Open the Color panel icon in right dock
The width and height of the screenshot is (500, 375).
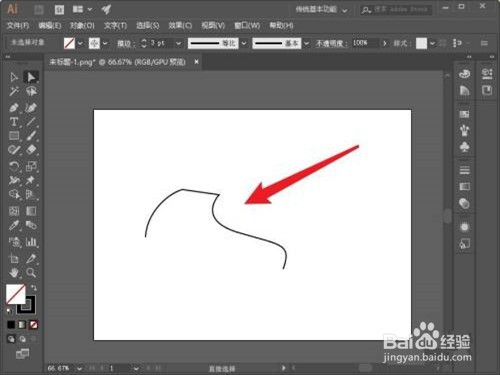pyautogui.click(x=464, y=74)
